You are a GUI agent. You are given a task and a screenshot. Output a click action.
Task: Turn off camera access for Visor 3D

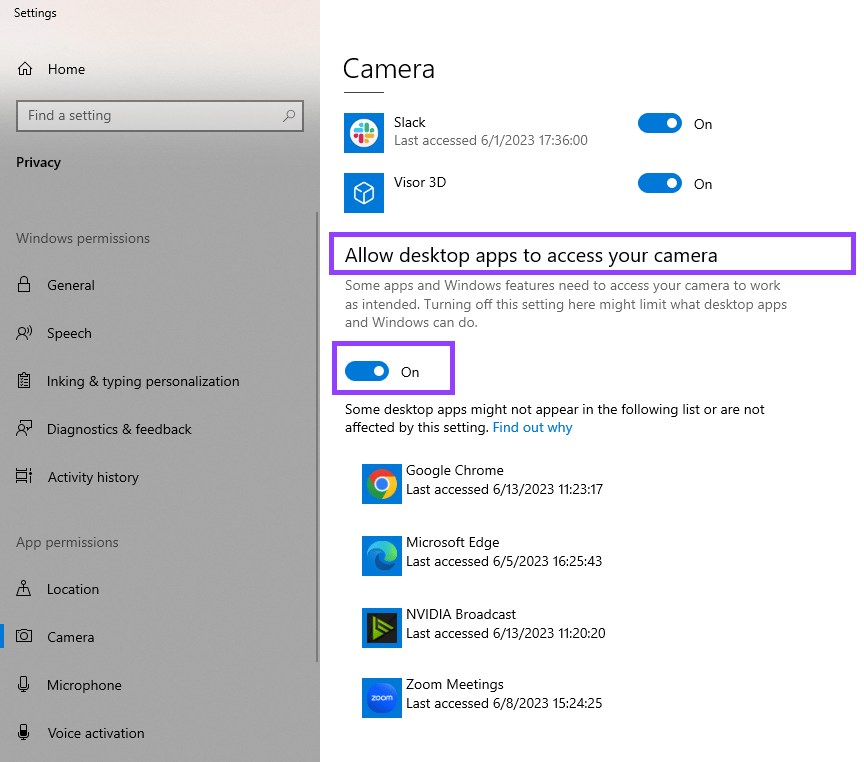(660, 183)
